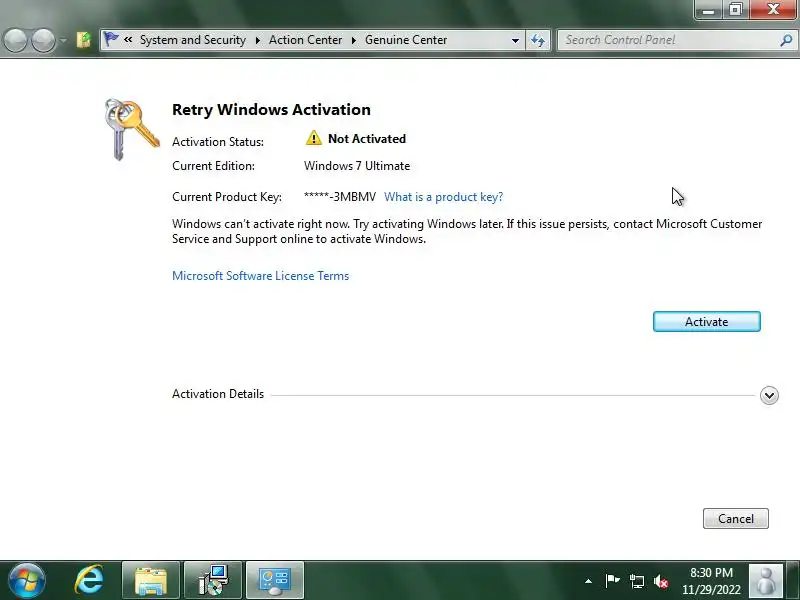This screenshot has width=800, height=600.
Task: Open the Windows Start menu
Action: 27,580
